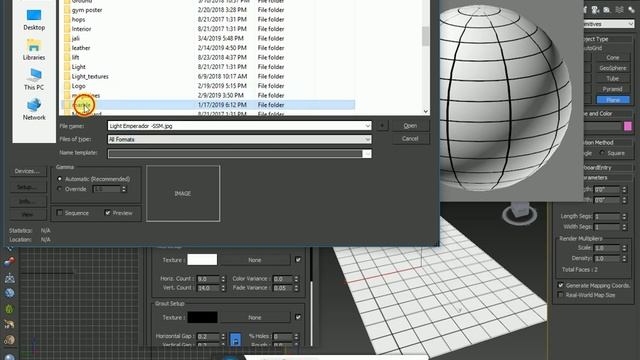
Task: Choose the GeoSphere primitive button
Action: click(x=613, y=68)
